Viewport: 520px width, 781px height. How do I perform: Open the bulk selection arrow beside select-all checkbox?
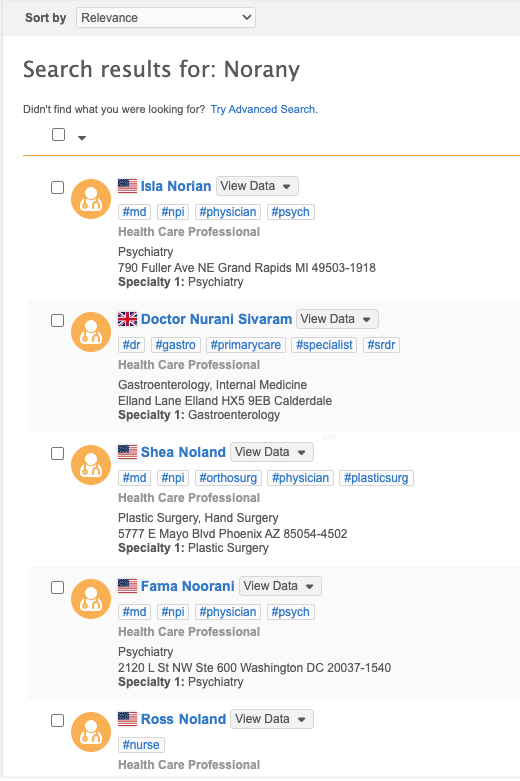[x=82, y=137]
